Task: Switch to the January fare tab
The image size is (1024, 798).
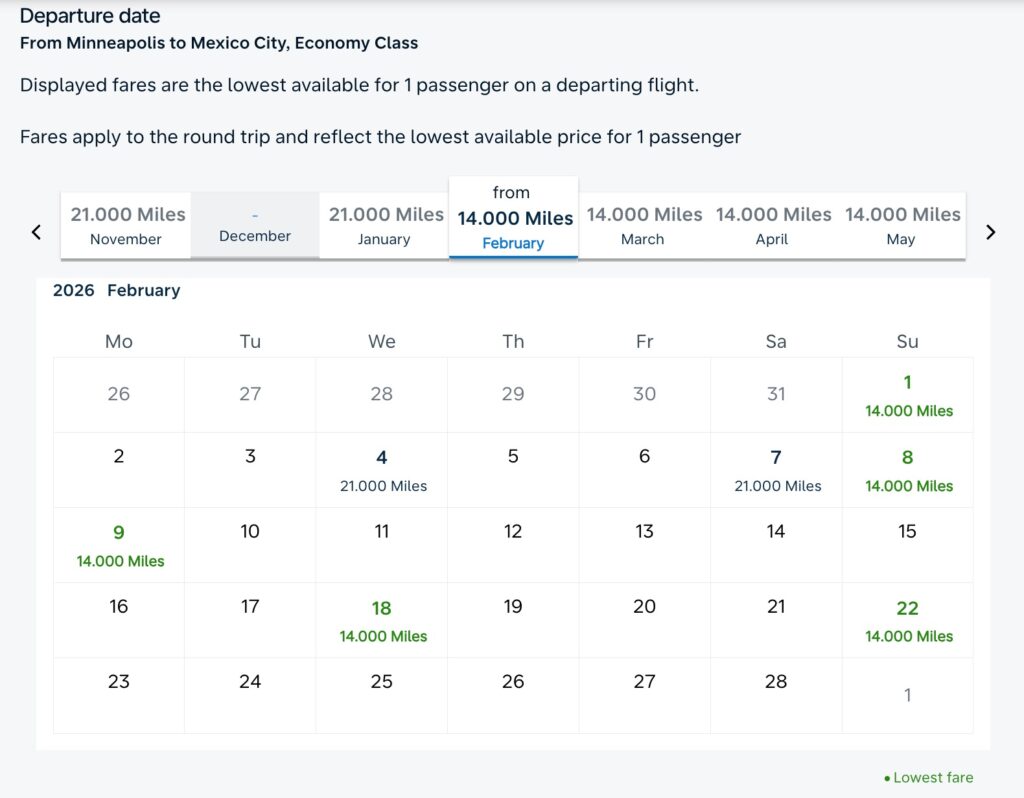Action: coord(384,225)
